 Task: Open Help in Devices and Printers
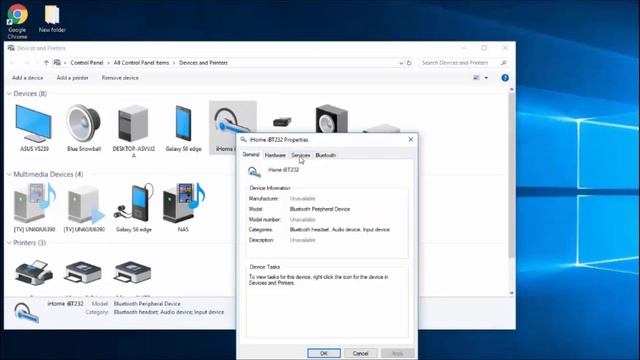(505, 78)
